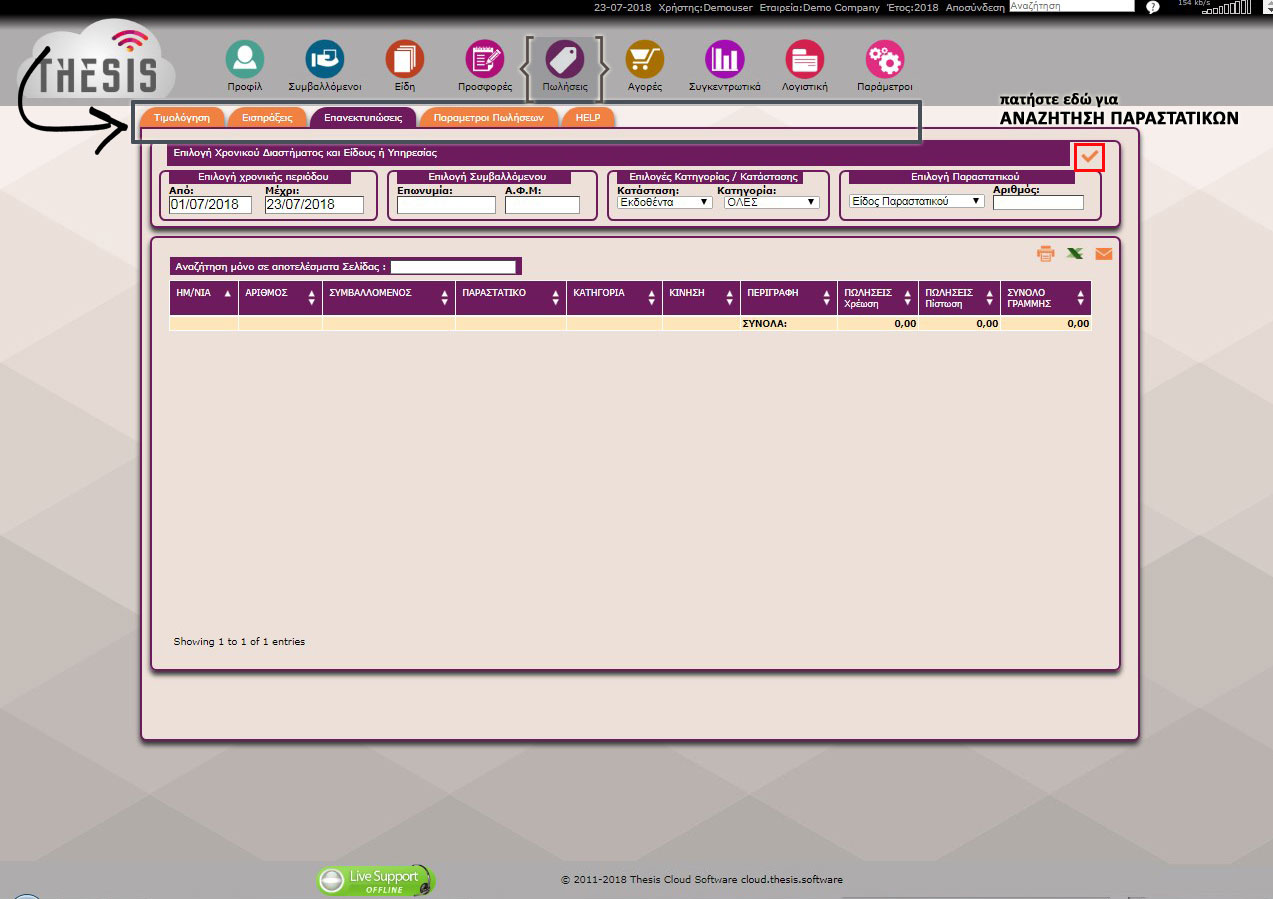
Task: Open the Αγορές shopping cart icon
Action: click(645, 60)
